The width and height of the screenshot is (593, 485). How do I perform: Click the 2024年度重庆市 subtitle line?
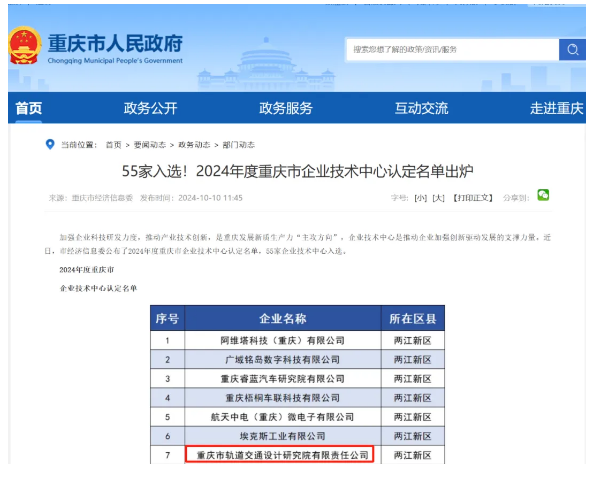click(87, 270)
